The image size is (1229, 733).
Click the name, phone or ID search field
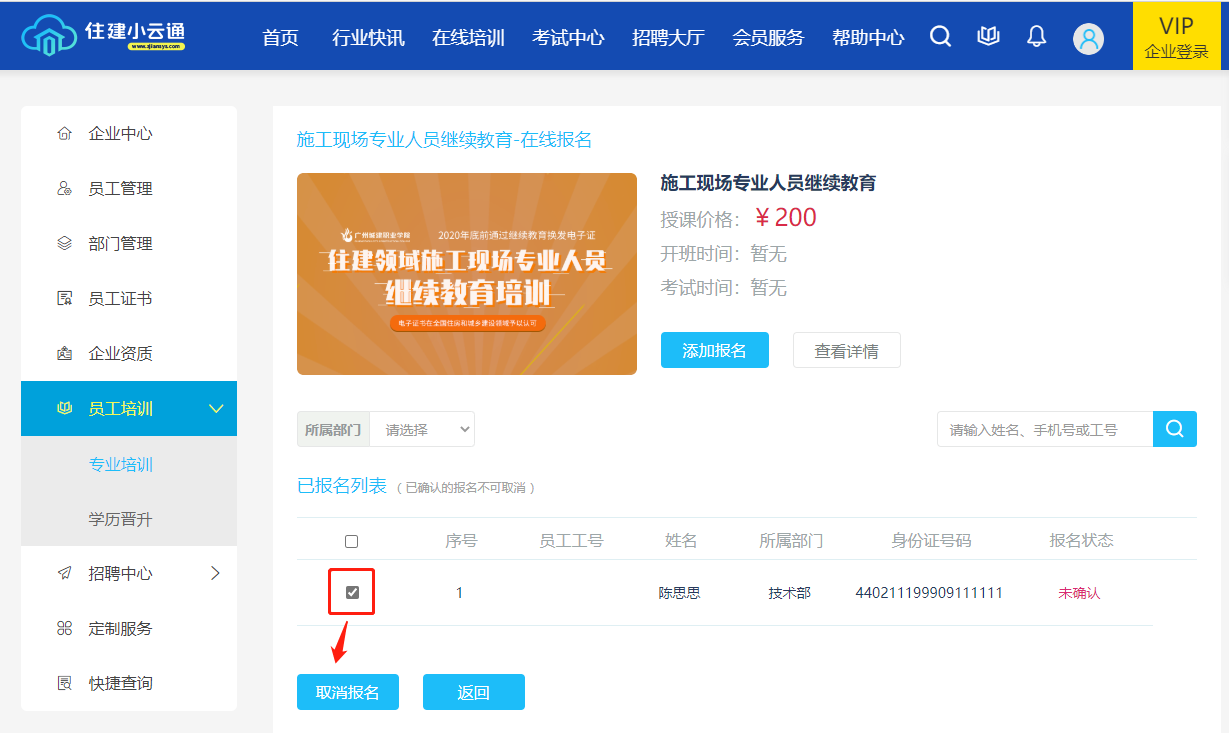pyautogui.click(x=1044, y=429)
